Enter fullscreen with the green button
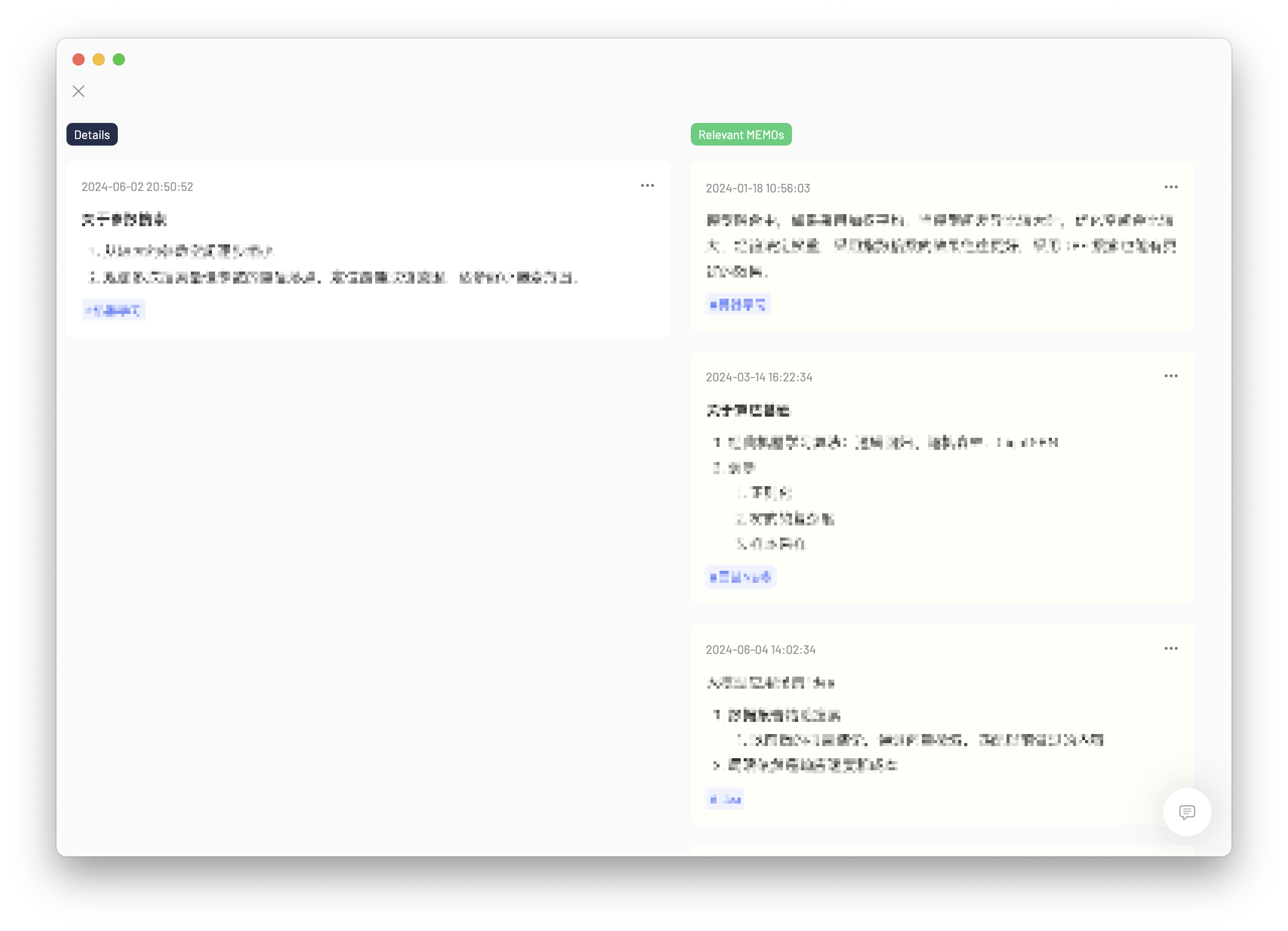Image resolution: width=1288 pixels, height=931 pixels. [x=119, y=59]
